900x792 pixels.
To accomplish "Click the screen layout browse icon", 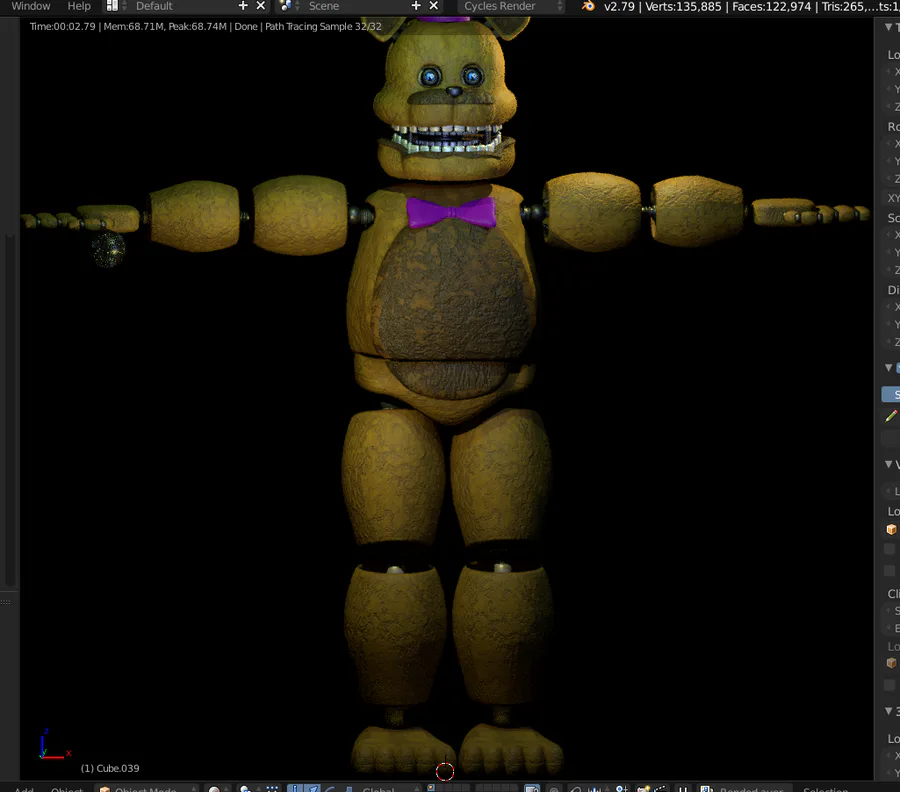I will click(x=112, y=6).
